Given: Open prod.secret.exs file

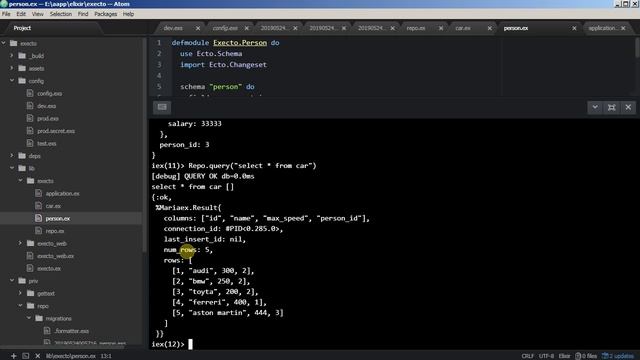Looking at the screenshot, I should 56,131.
